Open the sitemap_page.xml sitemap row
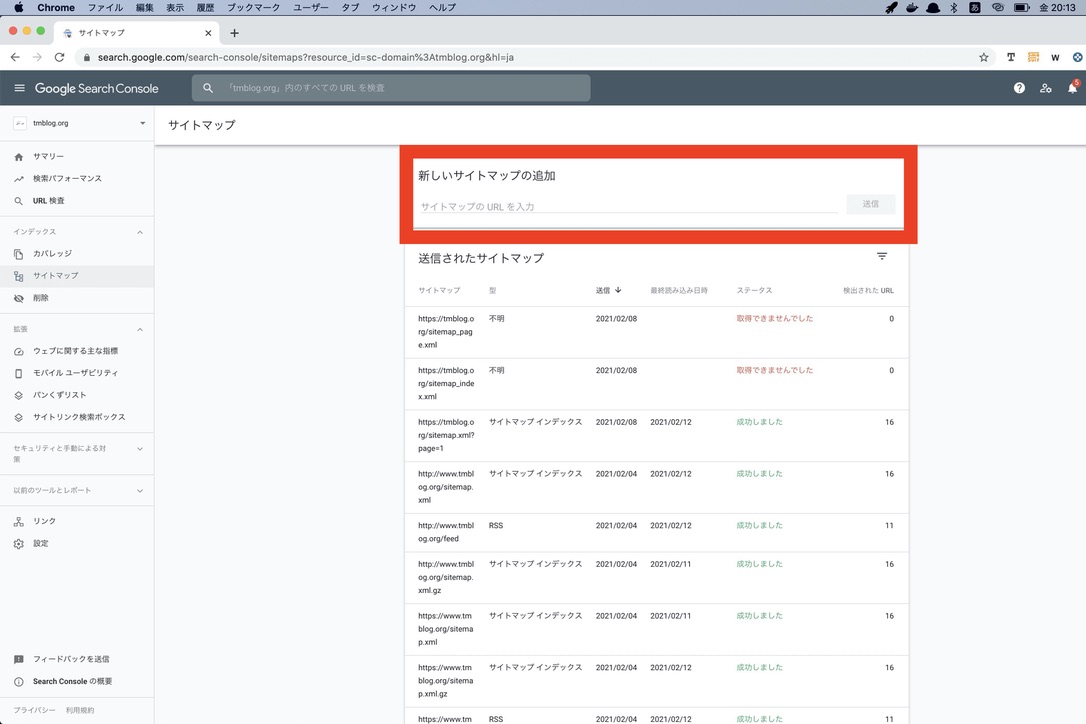This screenshot has width=1086, height=724. (656, 332)
